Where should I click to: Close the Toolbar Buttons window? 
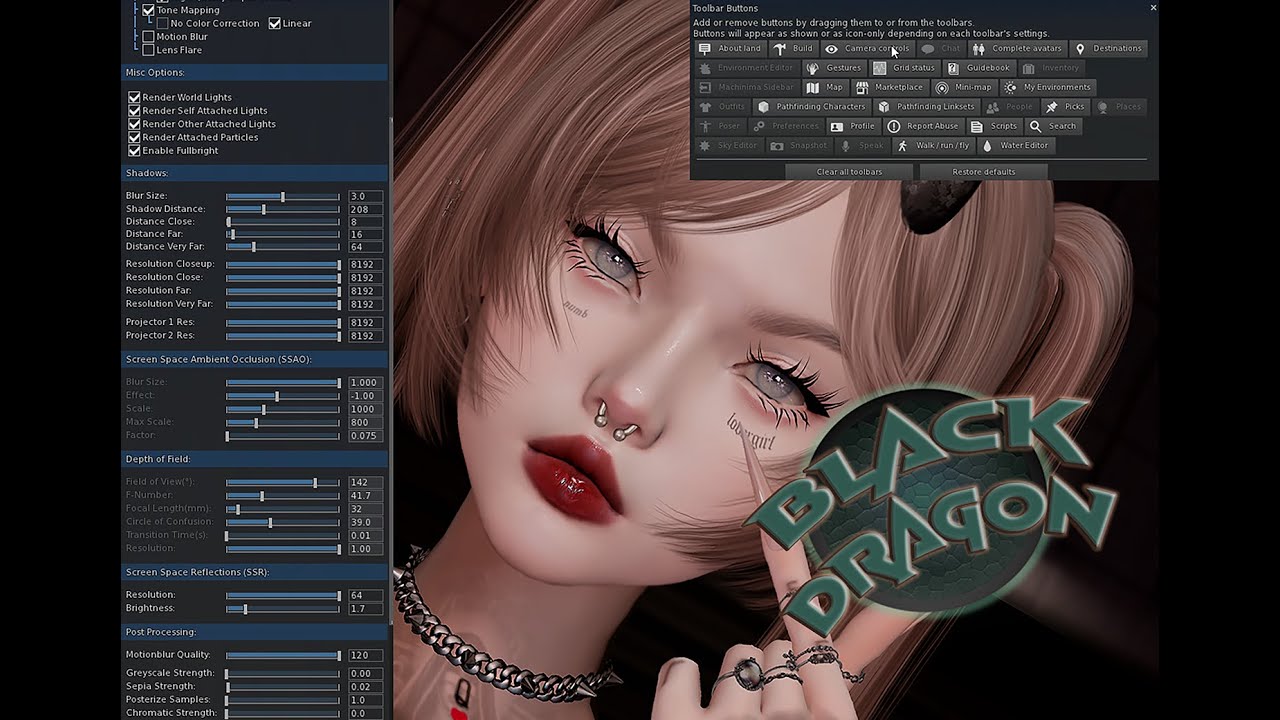[x=1153, y=7]
